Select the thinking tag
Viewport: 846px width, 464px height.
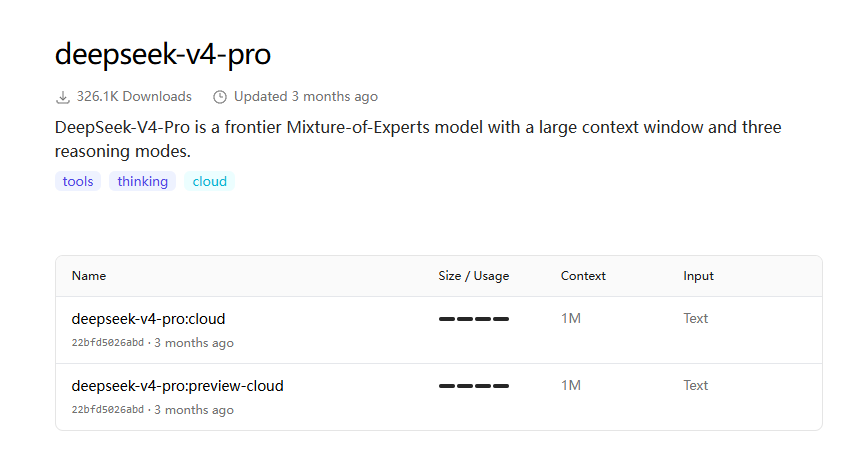point(142,181)
